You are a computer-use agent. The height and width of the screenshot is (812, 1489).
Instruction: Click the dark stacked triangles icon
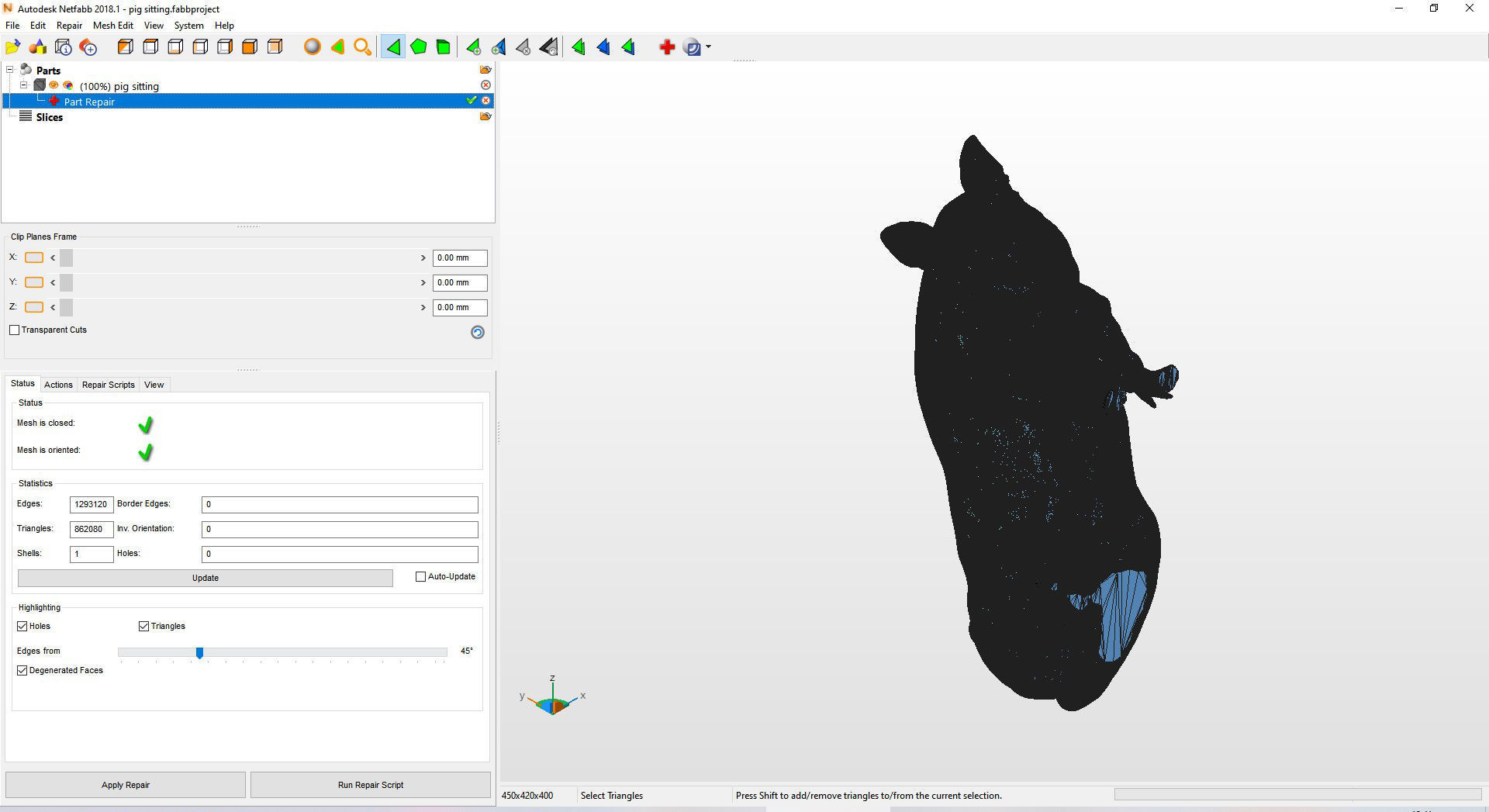[548, 47]
